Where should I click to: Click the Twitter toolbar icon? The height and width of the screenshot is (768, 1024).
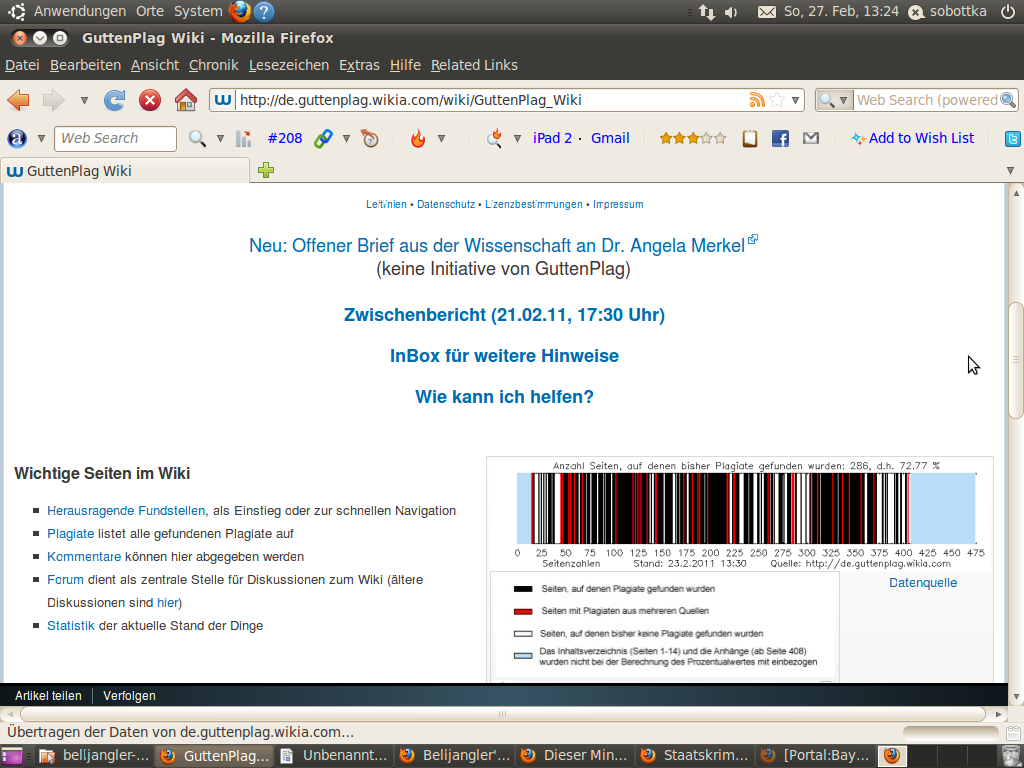[x=1013, y=138]
